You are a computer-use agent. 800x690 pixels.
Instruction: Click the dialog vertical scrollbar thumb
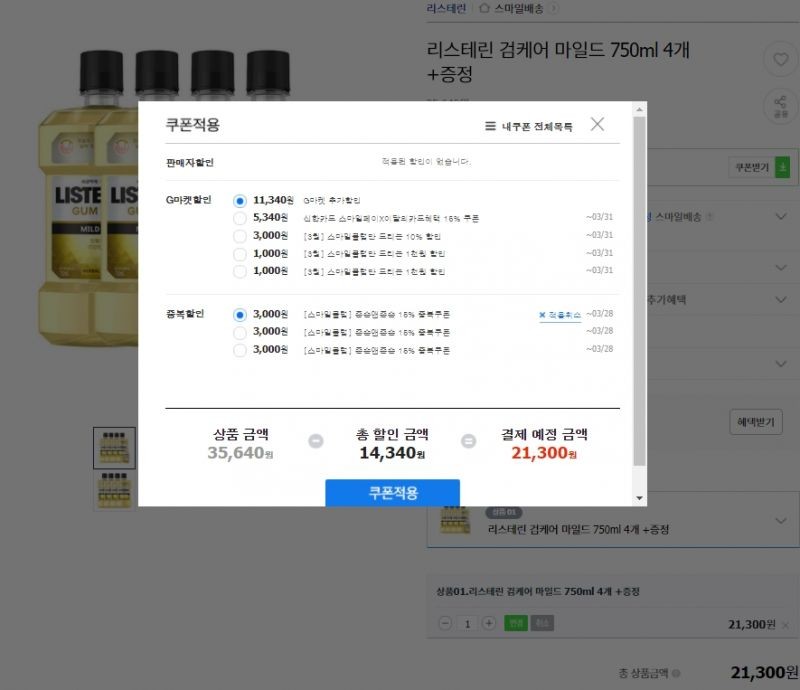pyautogui.click(x=639, y=291)
